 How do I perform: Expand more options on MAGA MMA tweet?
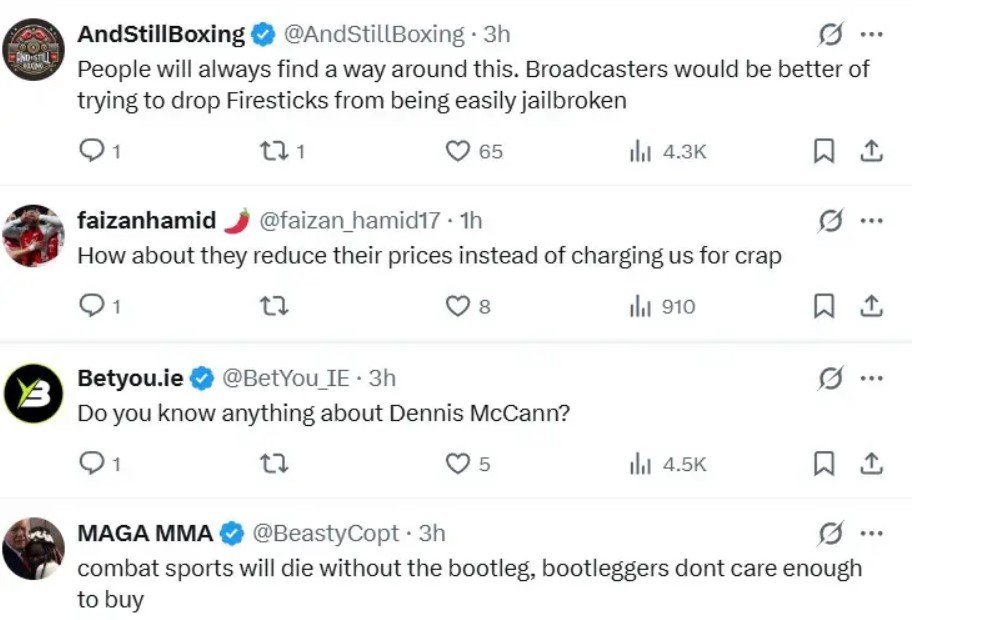pos(871,533)
